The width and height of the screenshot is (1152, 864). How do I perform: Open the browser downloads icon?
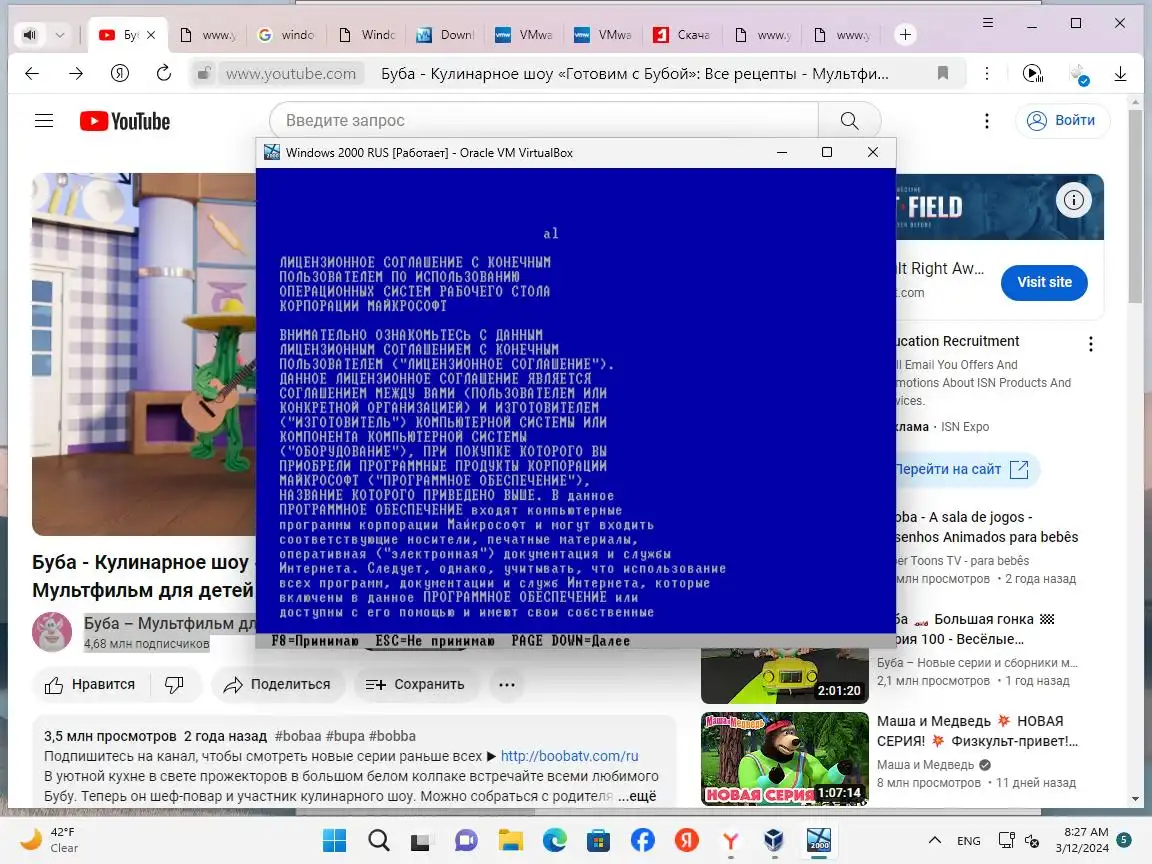(1120, 73)
